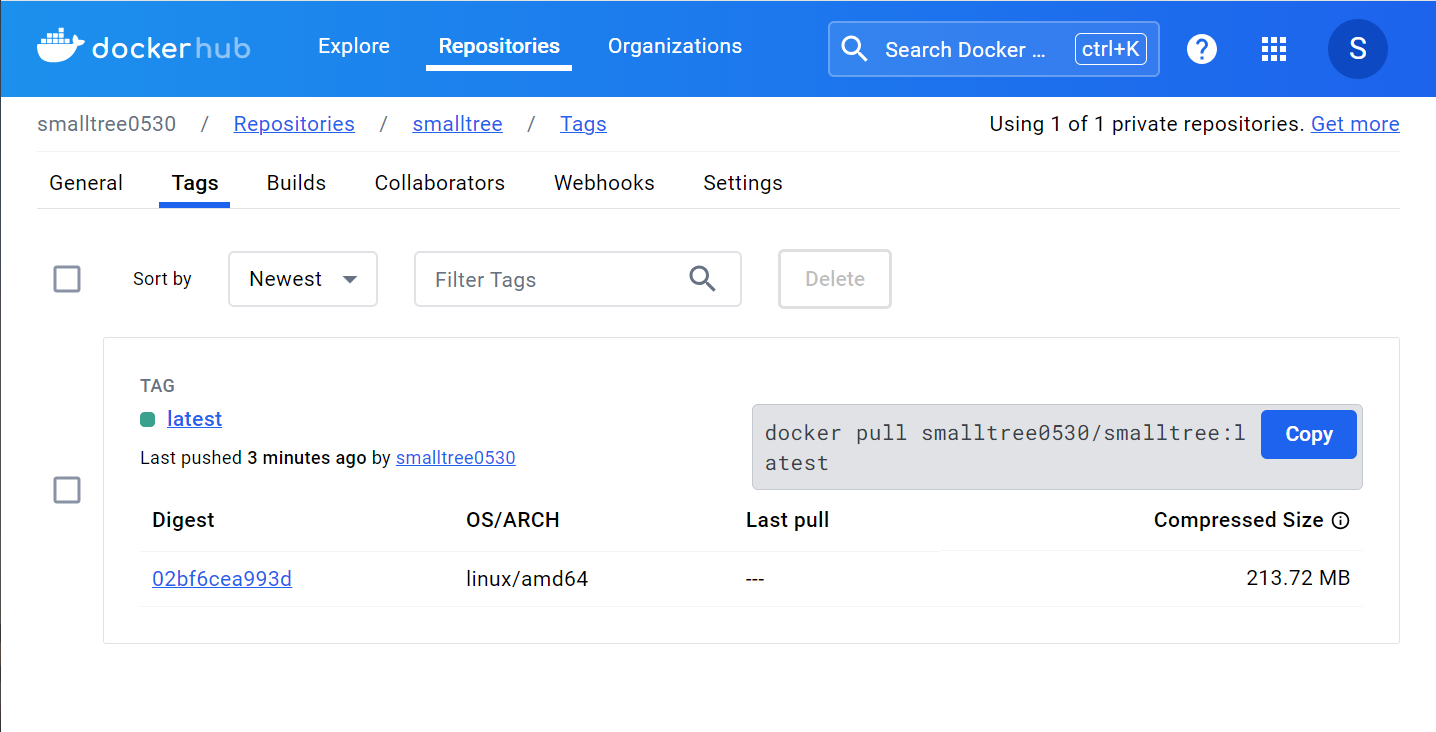The width and height of the screenshot is (1436, 732).
Task: Open the smalltree0530 user link
Action: coord(456,458)
